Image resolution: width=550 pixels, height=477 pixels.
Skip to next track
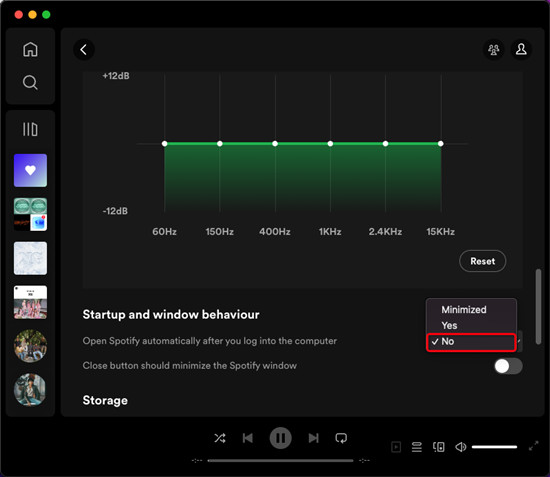click(x=313, y=438)
